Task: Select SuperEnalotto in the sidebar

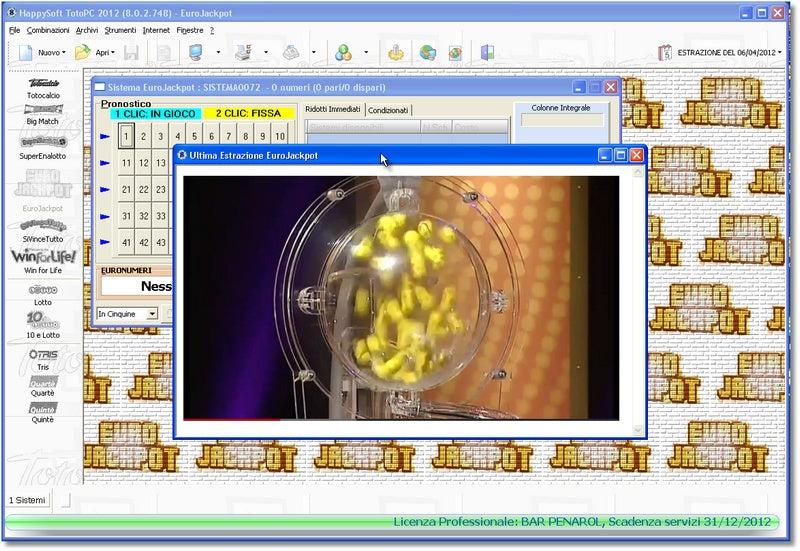Action: tap(43, 148)
